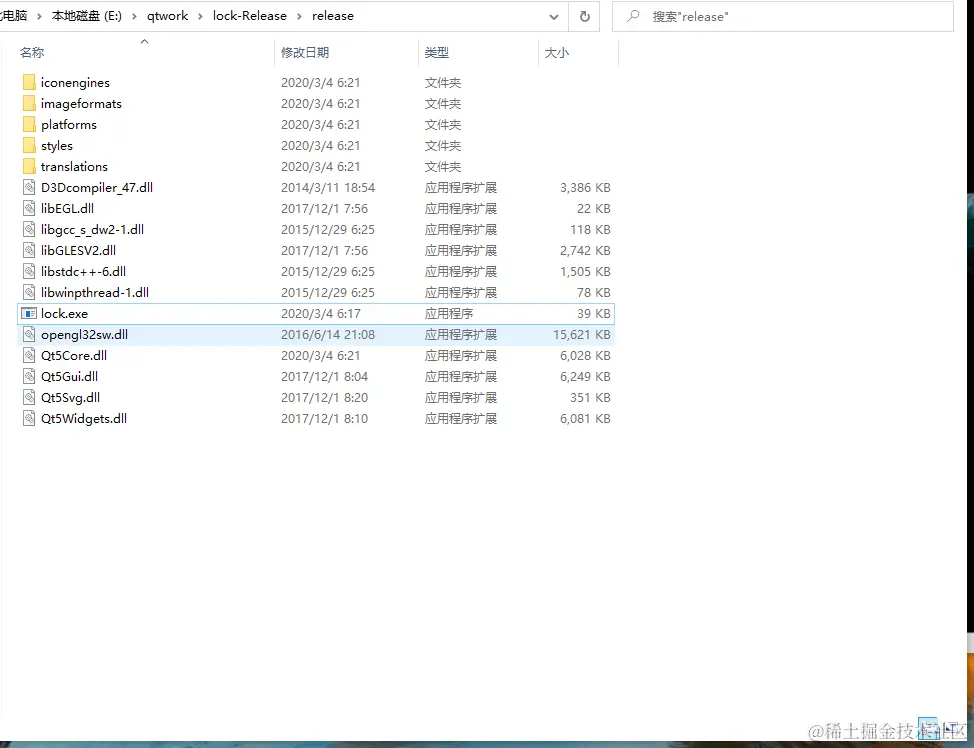The height and width of the screenshot is (748, 974).
Task: Click the imageformats folder icon
Action: [x=29, y=104]
